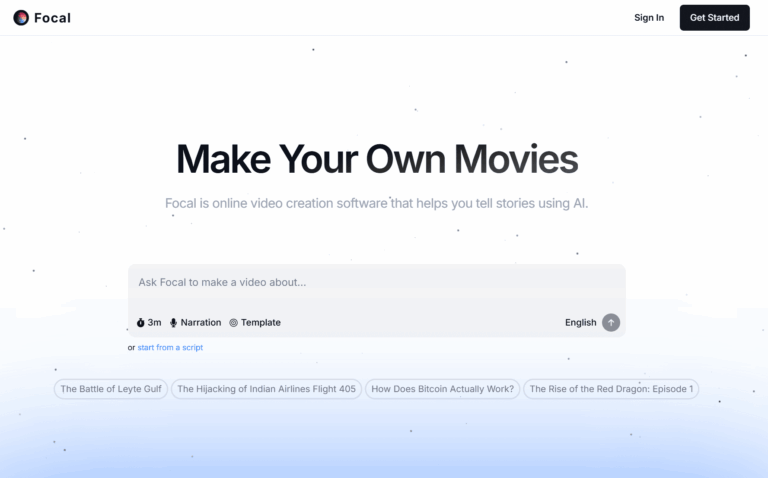Pick How Does Bitcoin Actually Work suggestion
768x478 pixels.
(x=442, y=389)
